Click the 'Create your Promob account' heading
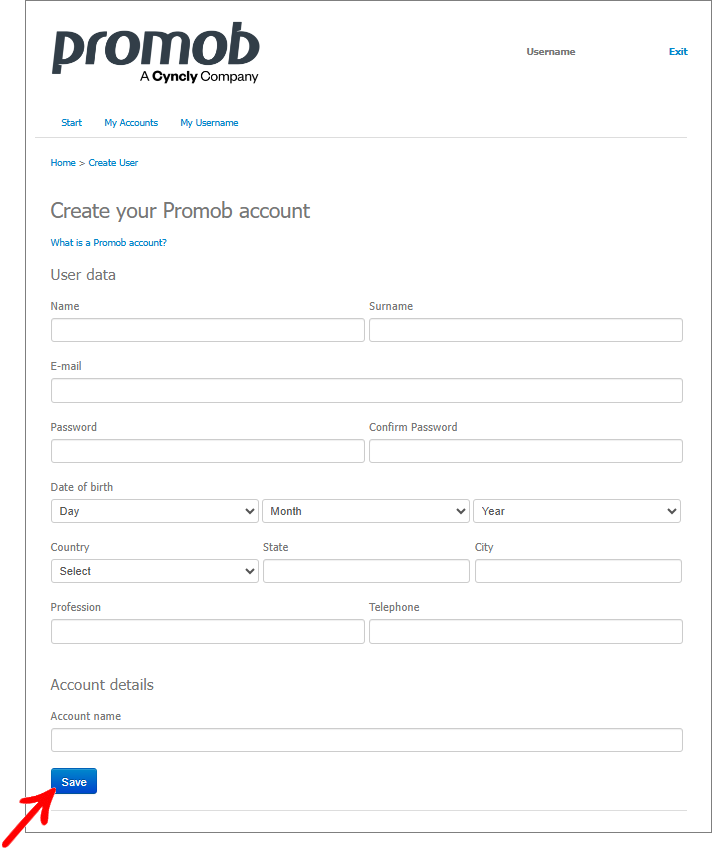 pyautogui.click(x=180, y=211)
